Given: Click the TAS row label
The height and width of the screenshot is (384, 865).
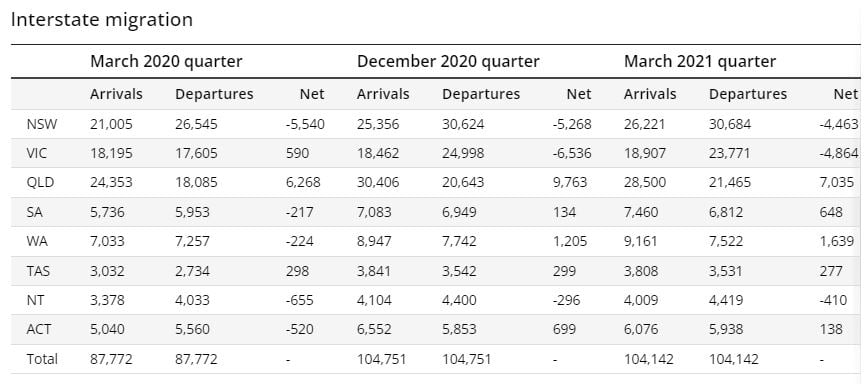Looking at the screenshot, I should (38, 271).
